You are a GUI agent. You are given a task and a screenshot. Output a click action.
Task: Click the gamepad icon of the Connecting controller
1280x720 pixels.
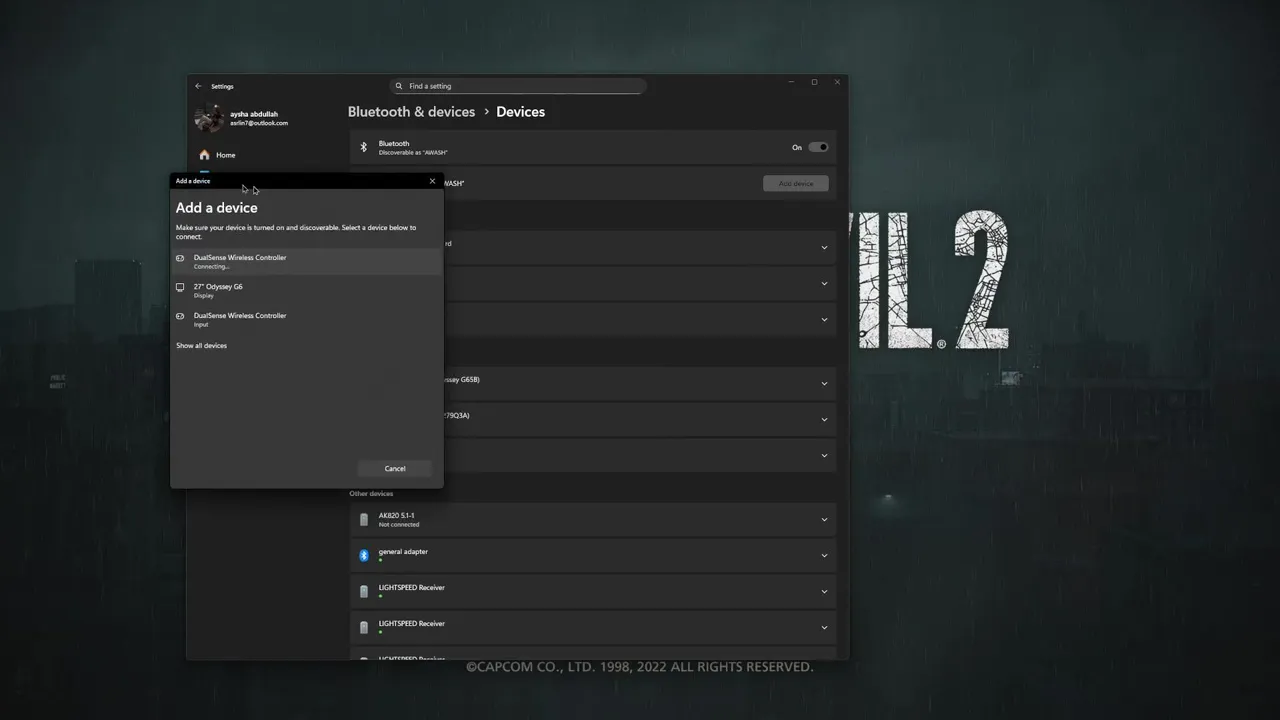180,258
